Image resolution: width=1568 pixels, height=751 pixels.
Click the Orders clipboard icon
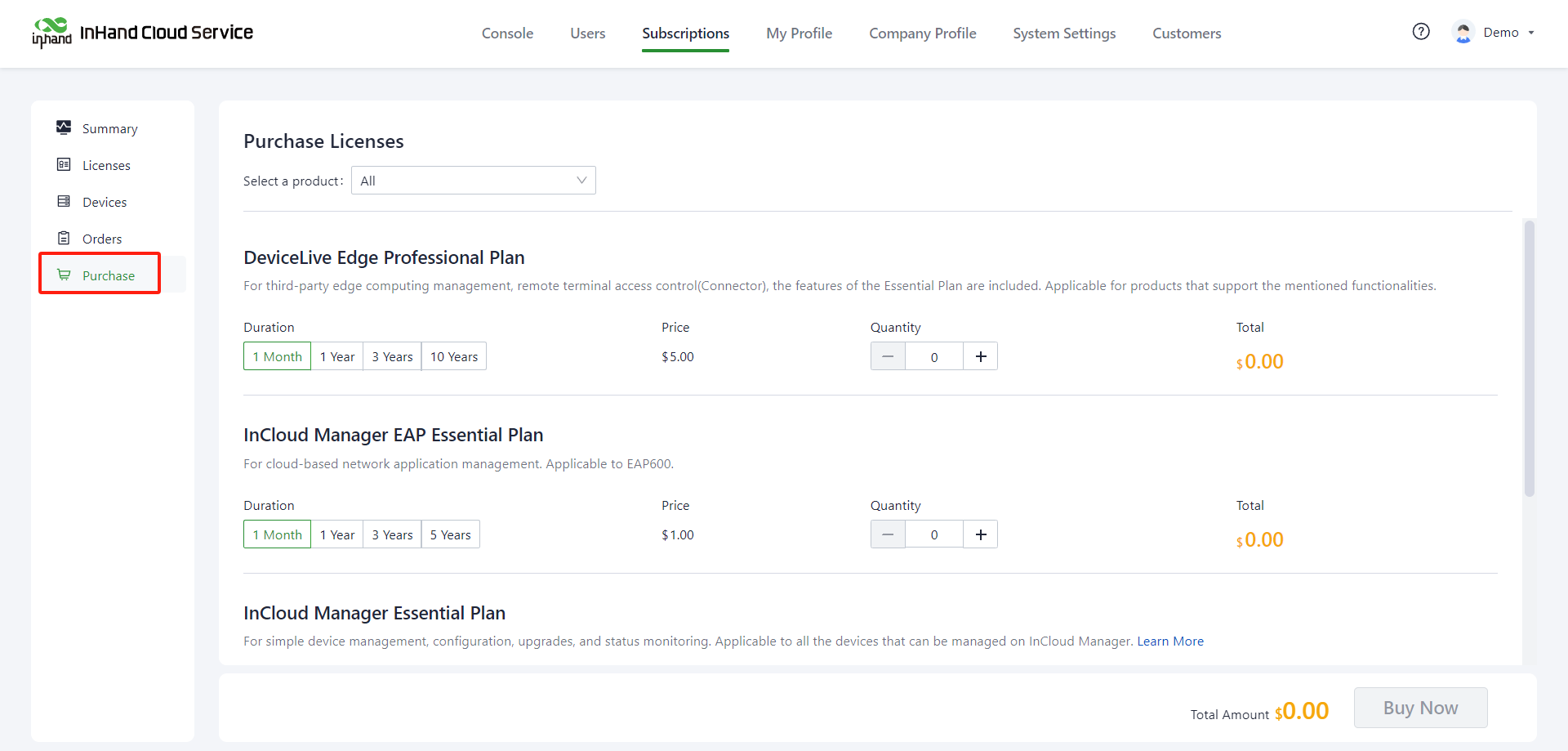tap(64, 238)
